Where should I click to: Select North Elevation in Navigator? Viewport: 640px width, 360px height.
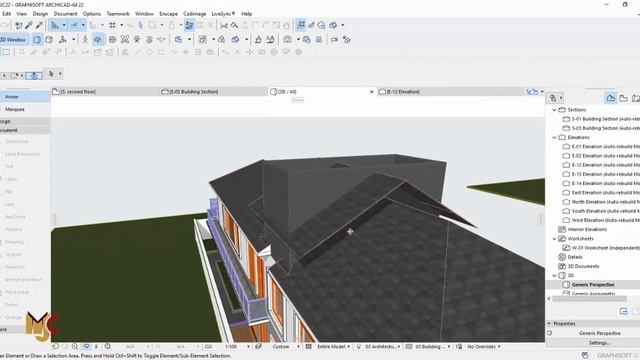click(601, 202)
